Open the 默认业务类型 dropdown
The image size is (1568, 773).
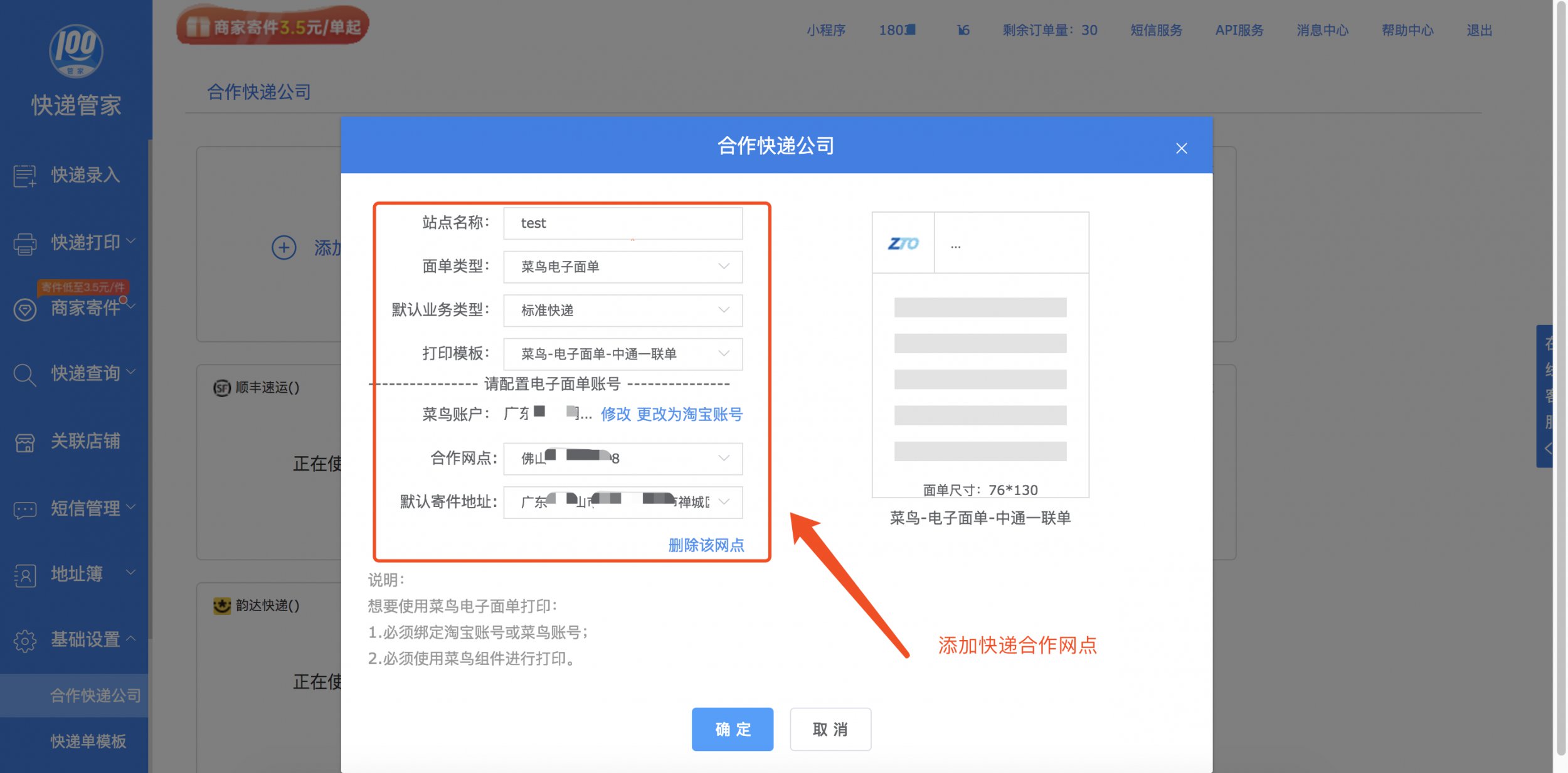tap(623, 310)
